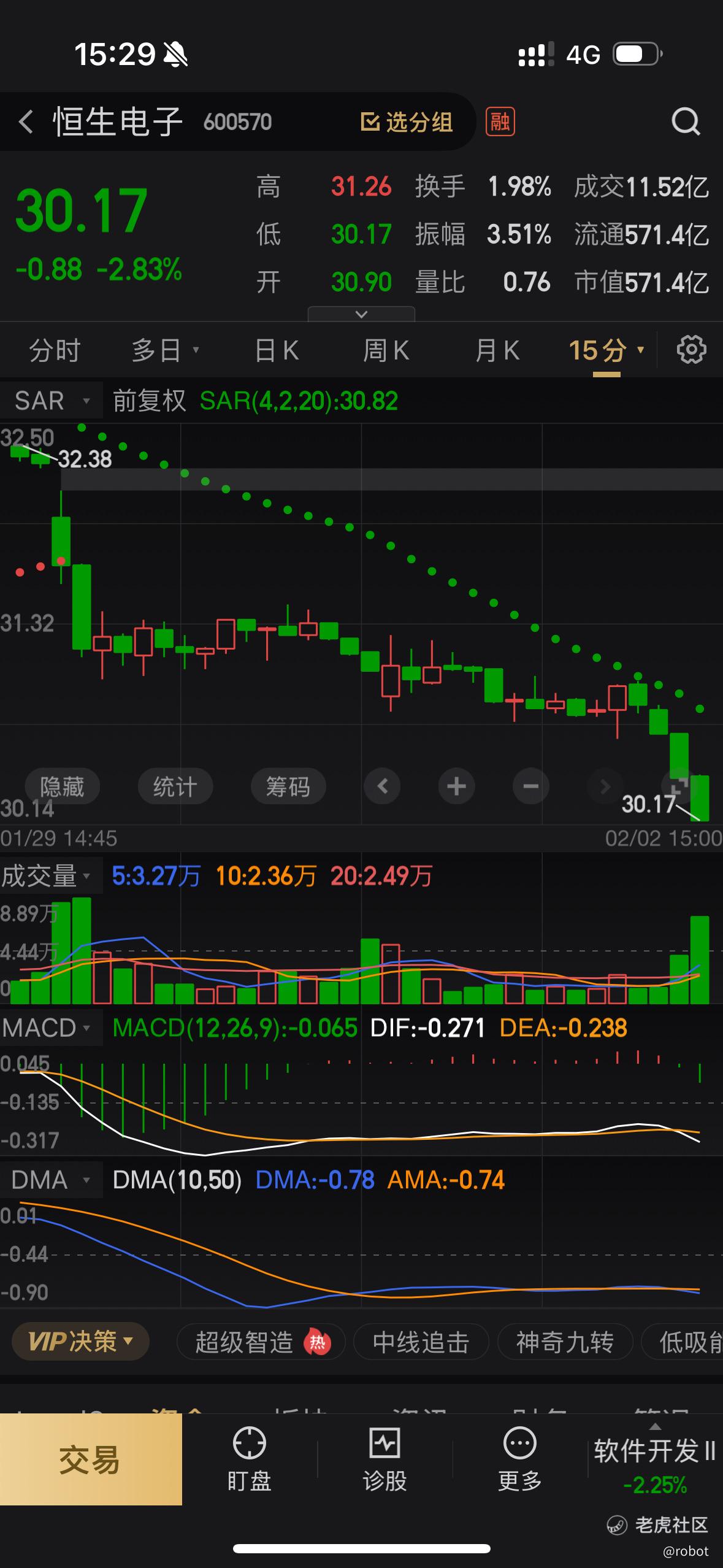
Task: Tap the 热 hot badge on 超级智造
Action: pyautogui.click(x=317, y=1342)
